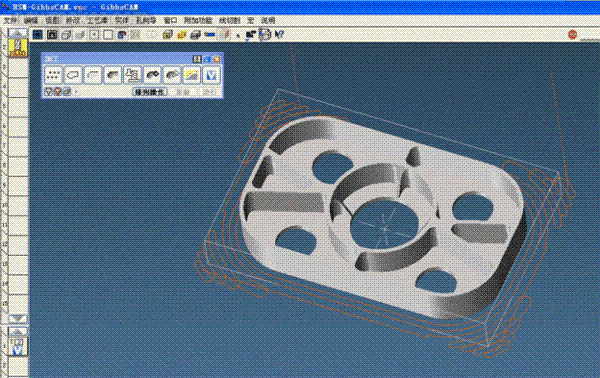Click the monitor icon beside the printer
600x378 pixels.
tap(251, 35)
